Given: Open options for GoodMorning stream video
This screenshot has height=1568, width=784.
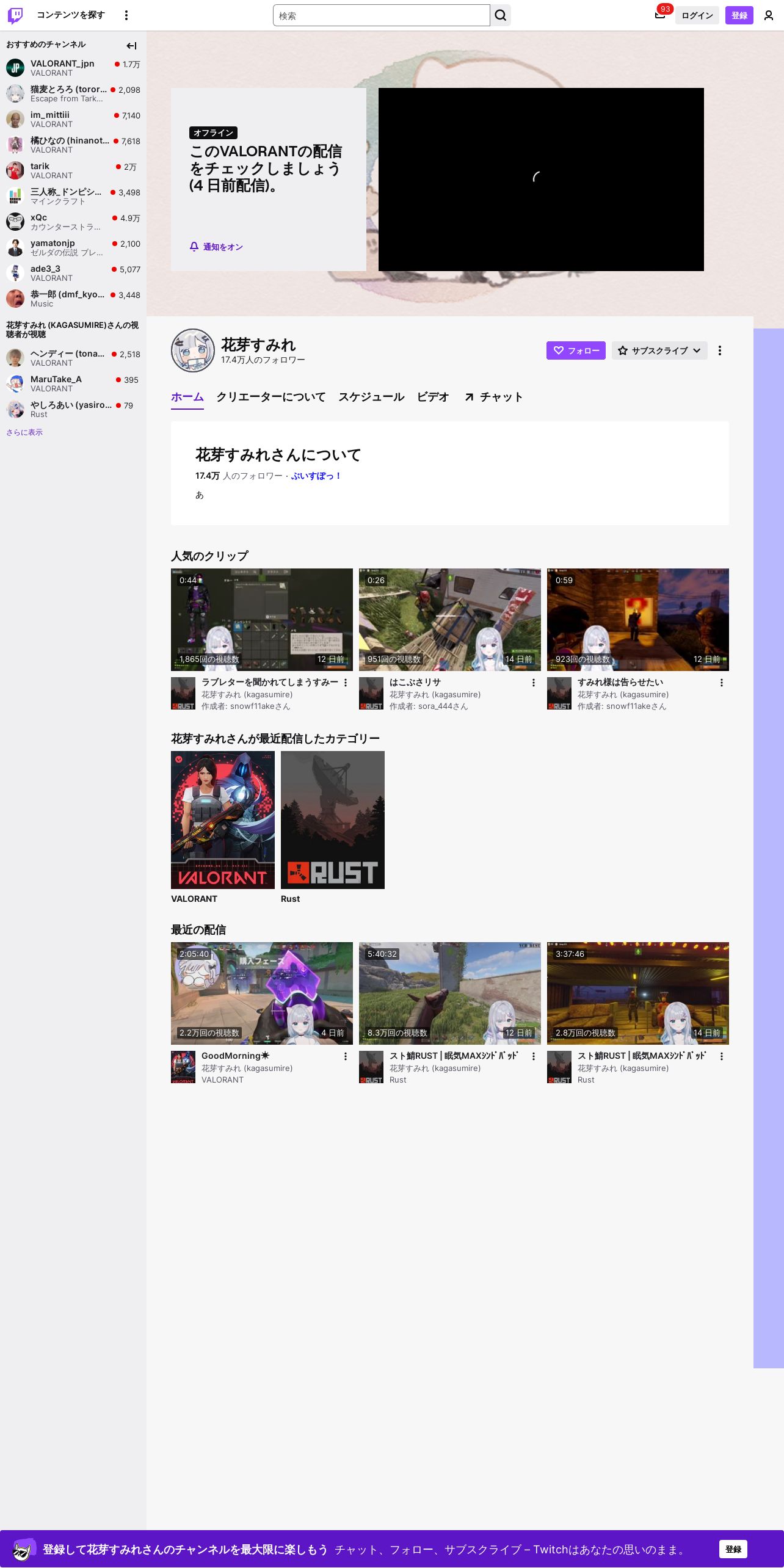Looking at the screenshot, I should [346, 1056].
